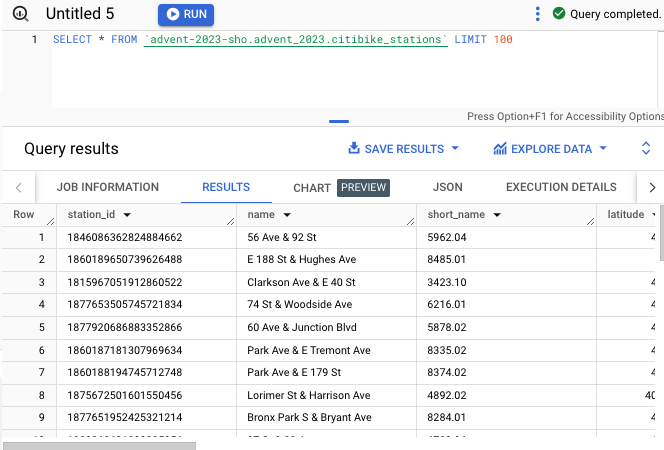
Task: Grab the Row column resize handle
Action: pos(51,221)
